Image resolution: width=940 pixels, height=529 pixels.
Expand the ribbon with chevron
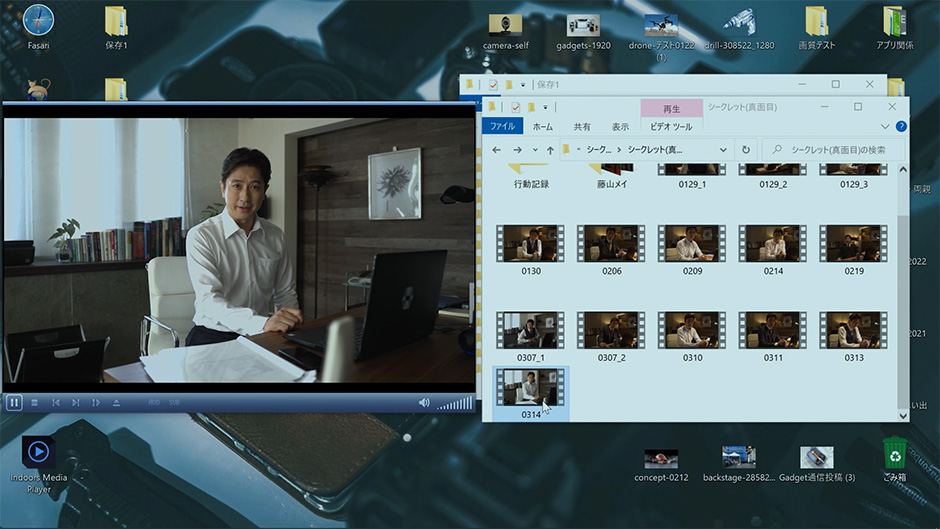pyautogui.click(x=885, y=127)
